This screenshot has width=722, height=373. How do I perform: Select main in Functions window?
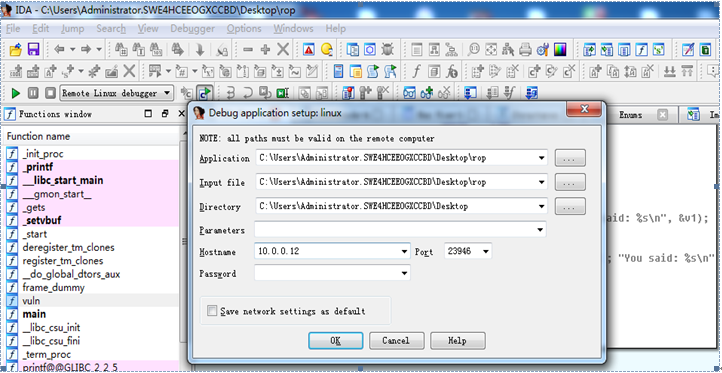34,314
